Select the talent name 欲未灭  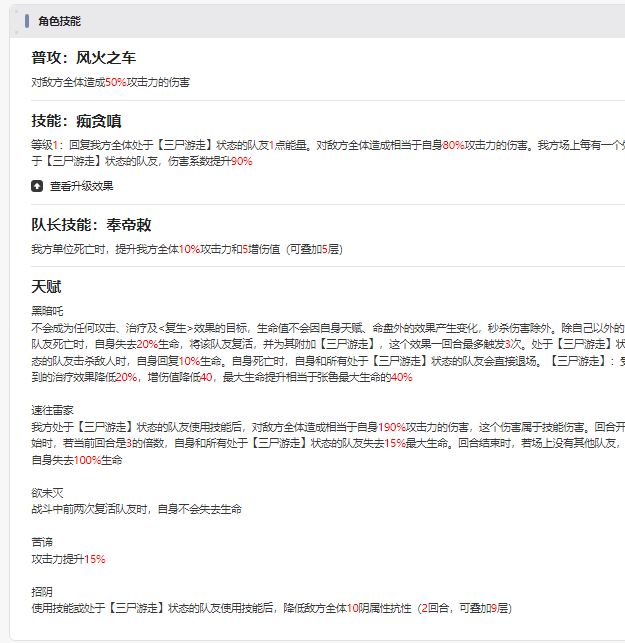[x=47, y=493]
